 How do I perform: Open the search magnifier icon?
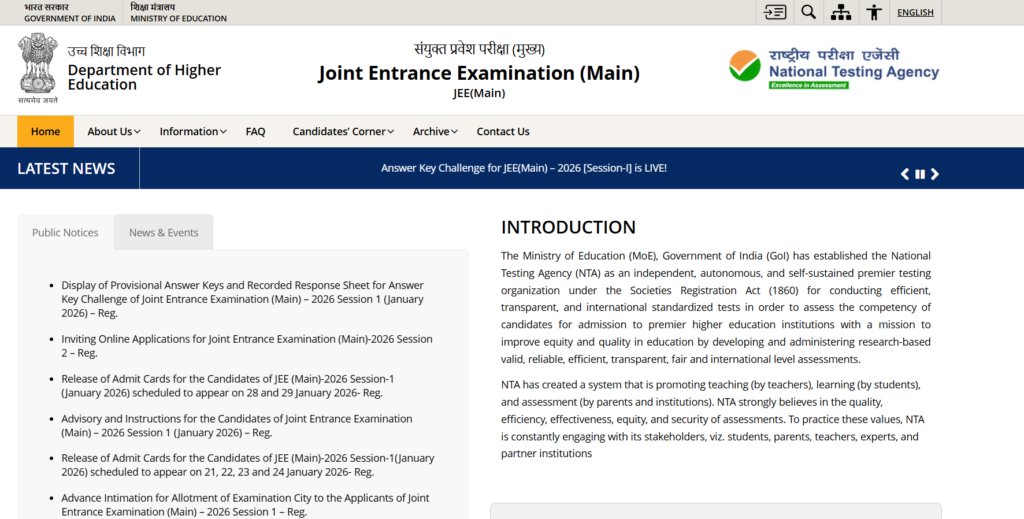click(808, 12)
